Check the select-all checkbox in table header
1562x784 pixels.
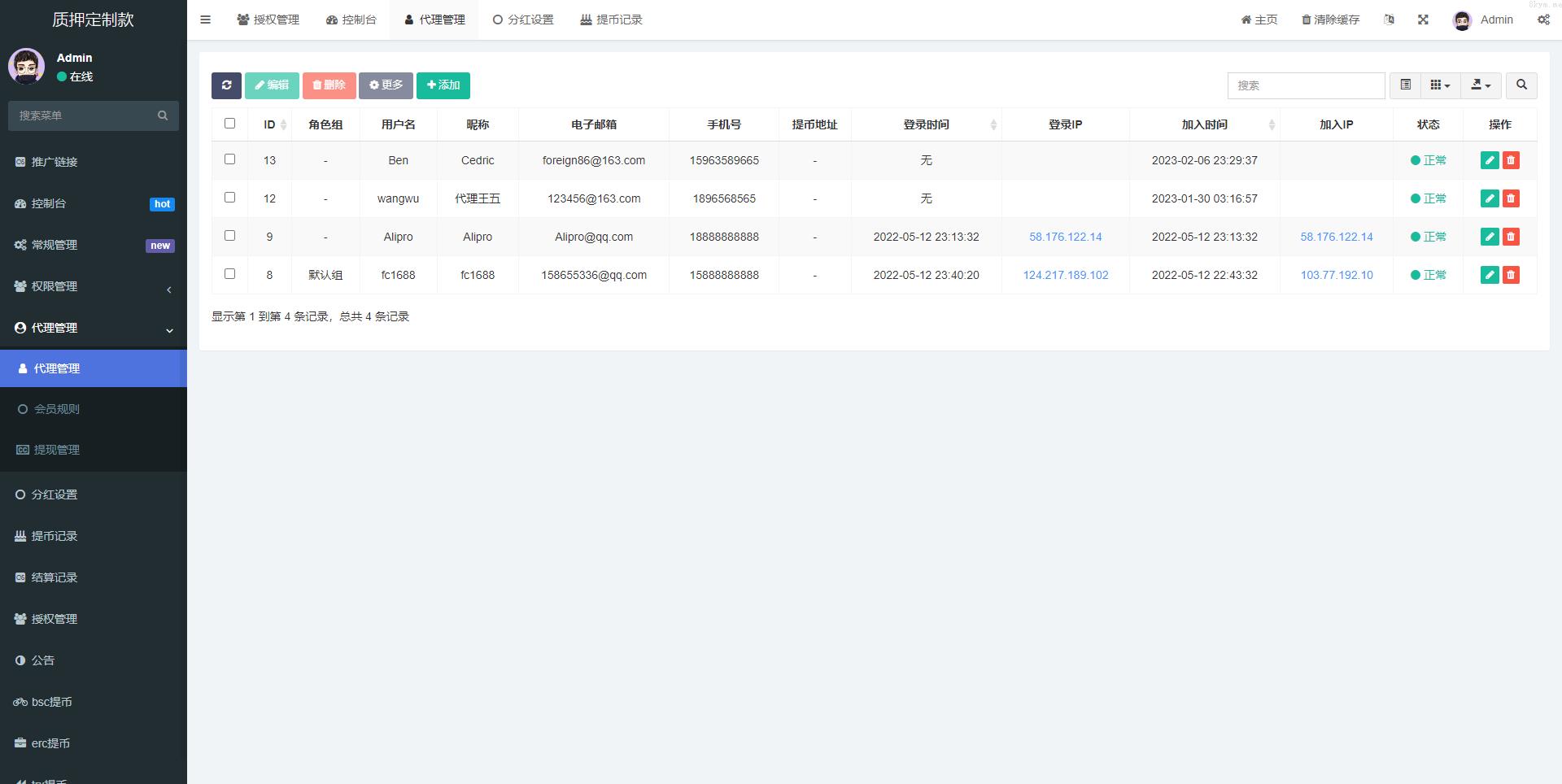[x=229, y=124]
